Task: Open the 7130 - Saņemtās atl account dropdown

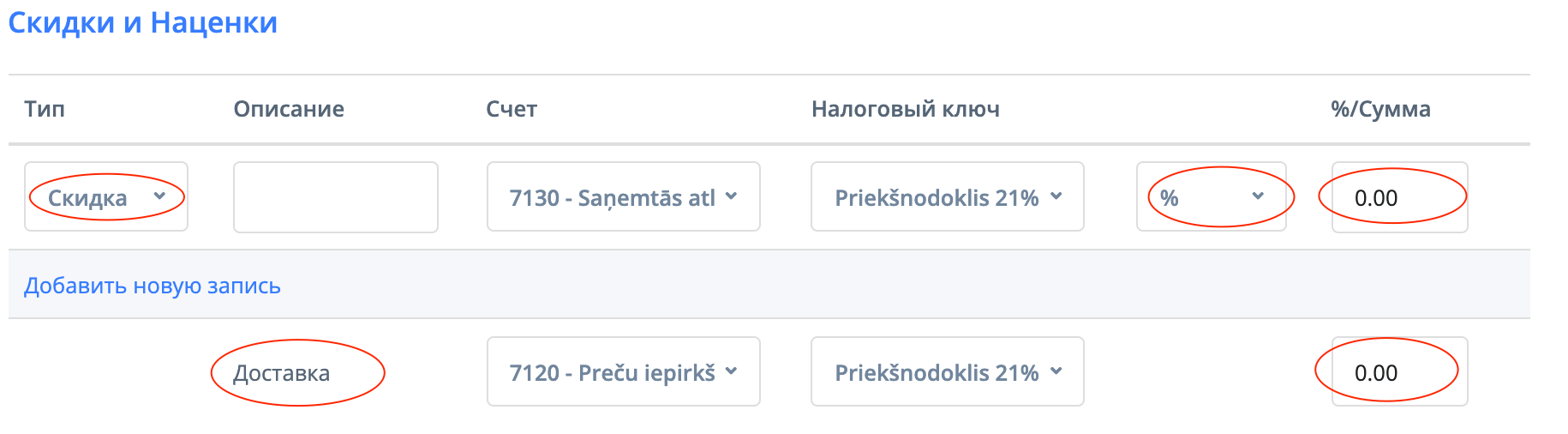Action: (623, 197)
